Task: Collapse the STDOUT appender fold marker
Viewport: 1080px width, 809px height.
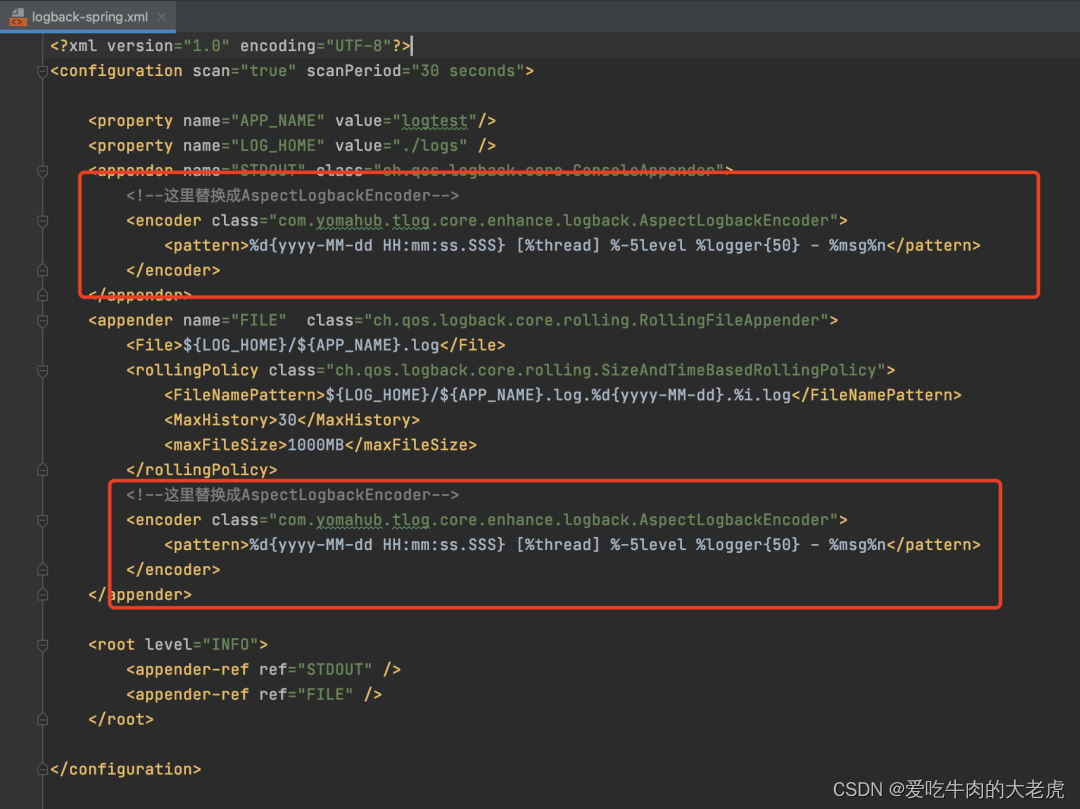Action: [42, 171]
